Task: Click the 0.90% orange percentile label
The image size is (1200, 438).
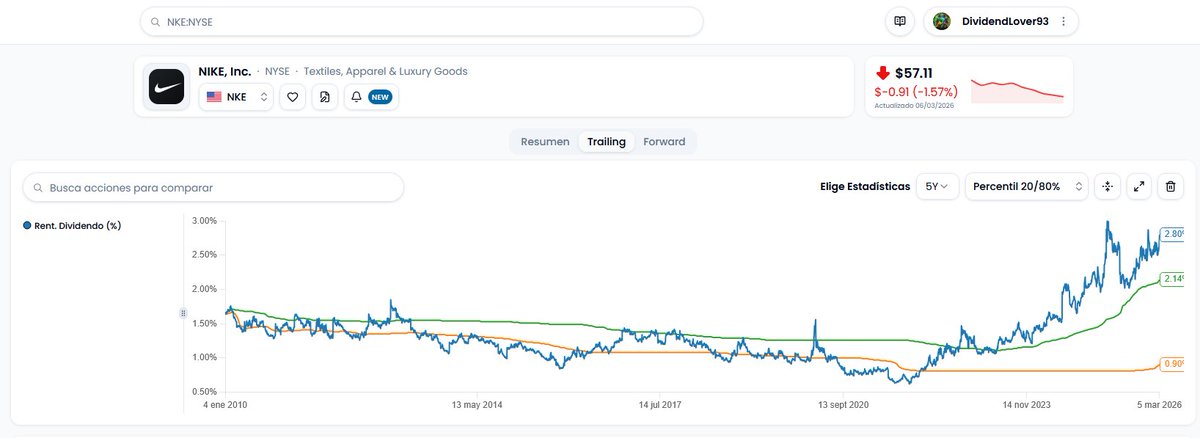Action: 1171,363
